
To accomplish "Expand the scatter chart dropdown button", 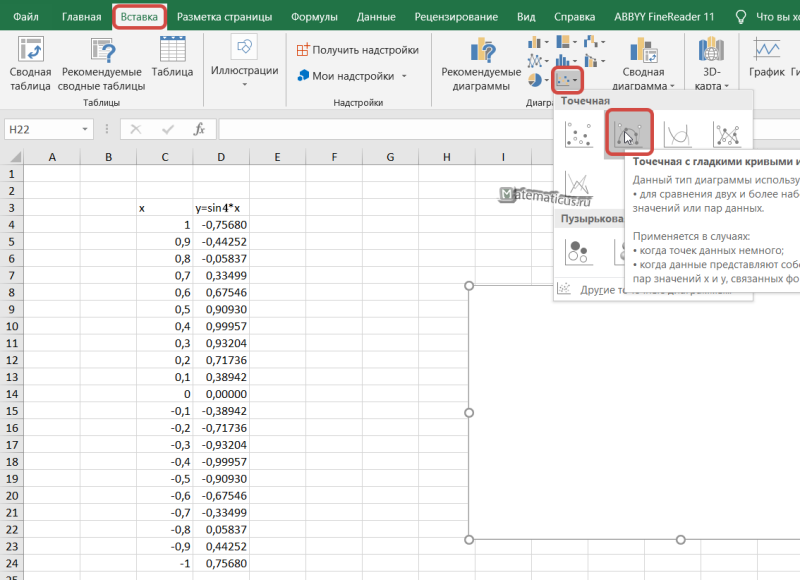I will pyautogui.click(x=567, y=80).
